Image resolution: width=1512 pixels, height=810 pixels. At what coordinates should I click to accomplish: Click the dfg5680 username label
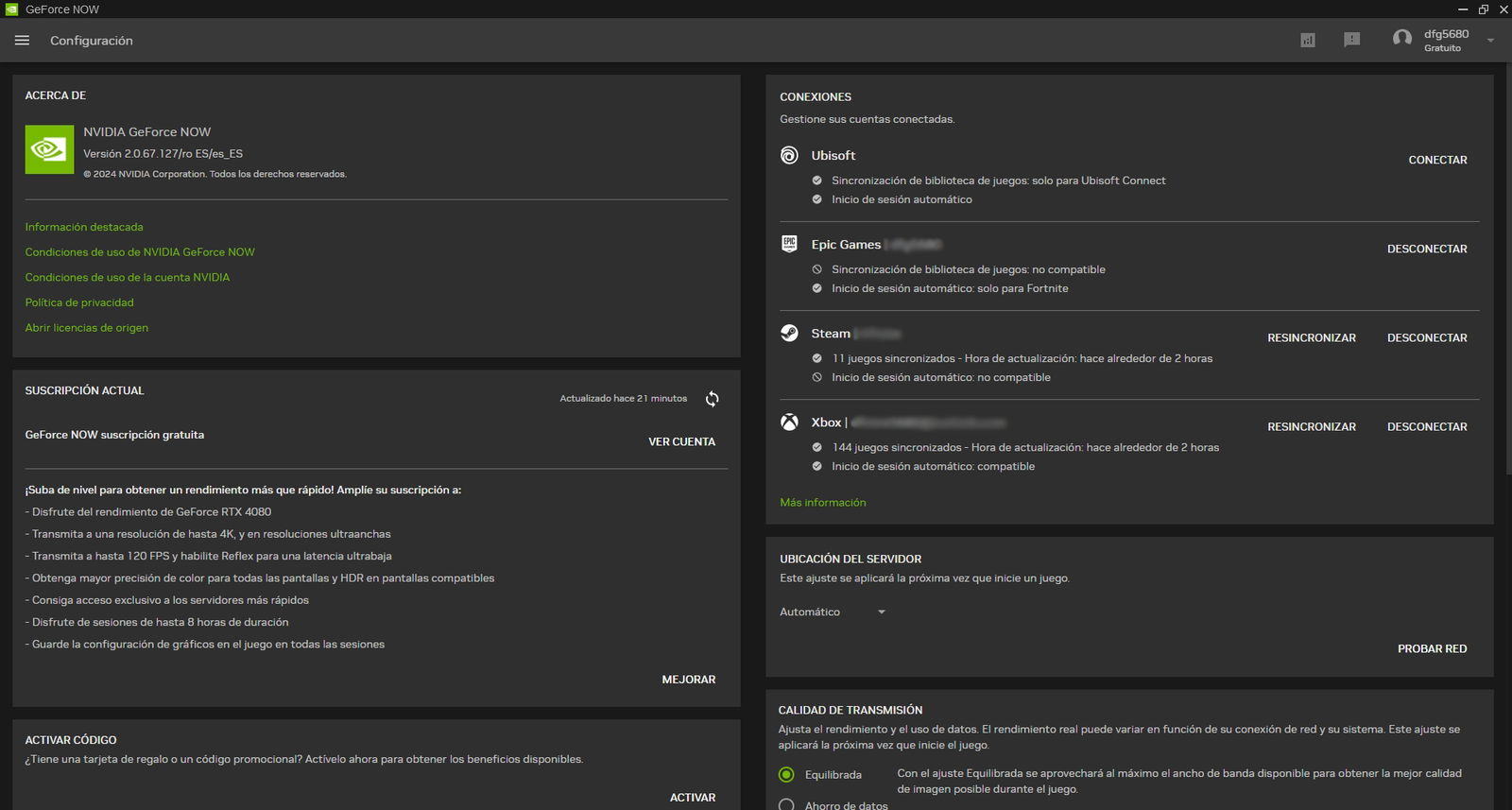pyautogui.click(x=1446, y=34)
